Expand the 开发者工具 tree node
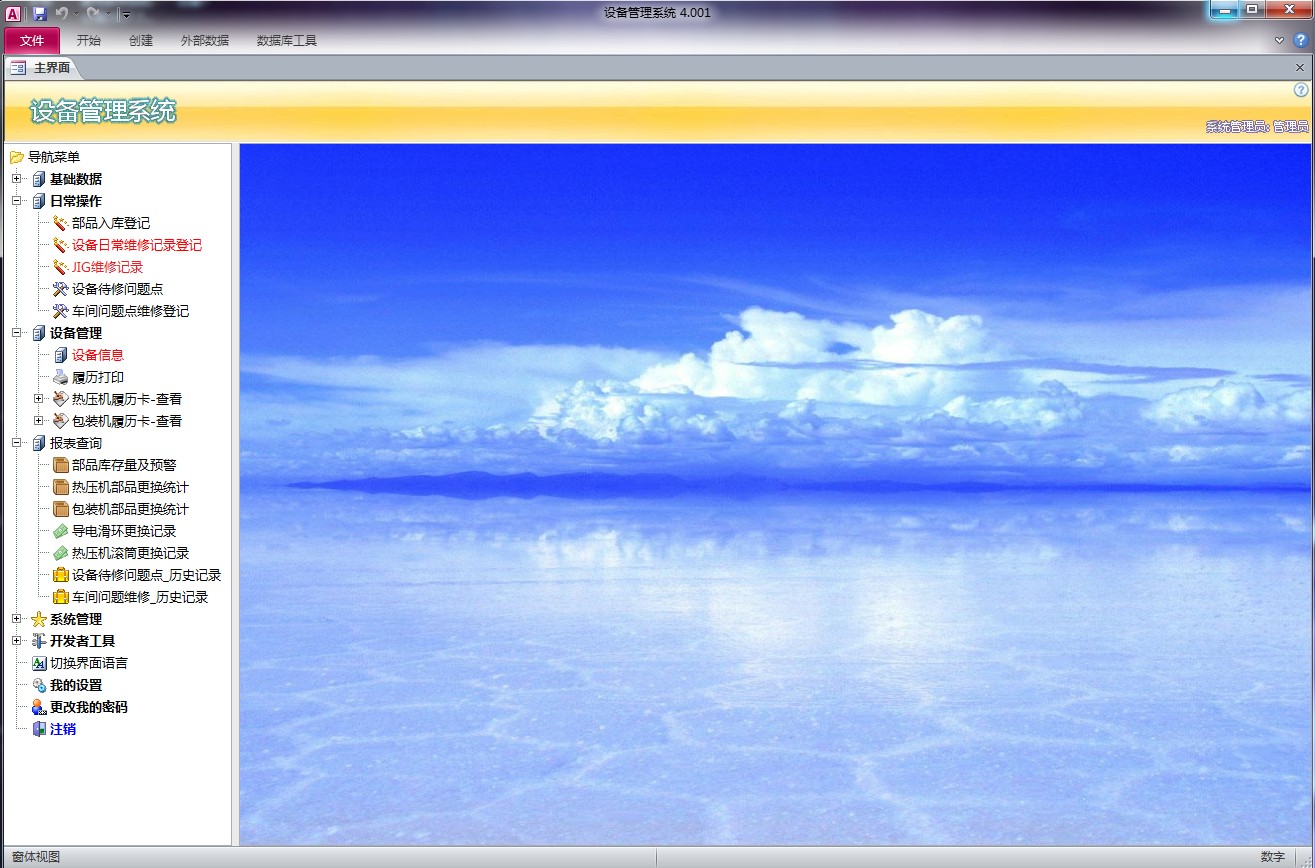This screenshot has width=1315, height=868. coord(16,641)
